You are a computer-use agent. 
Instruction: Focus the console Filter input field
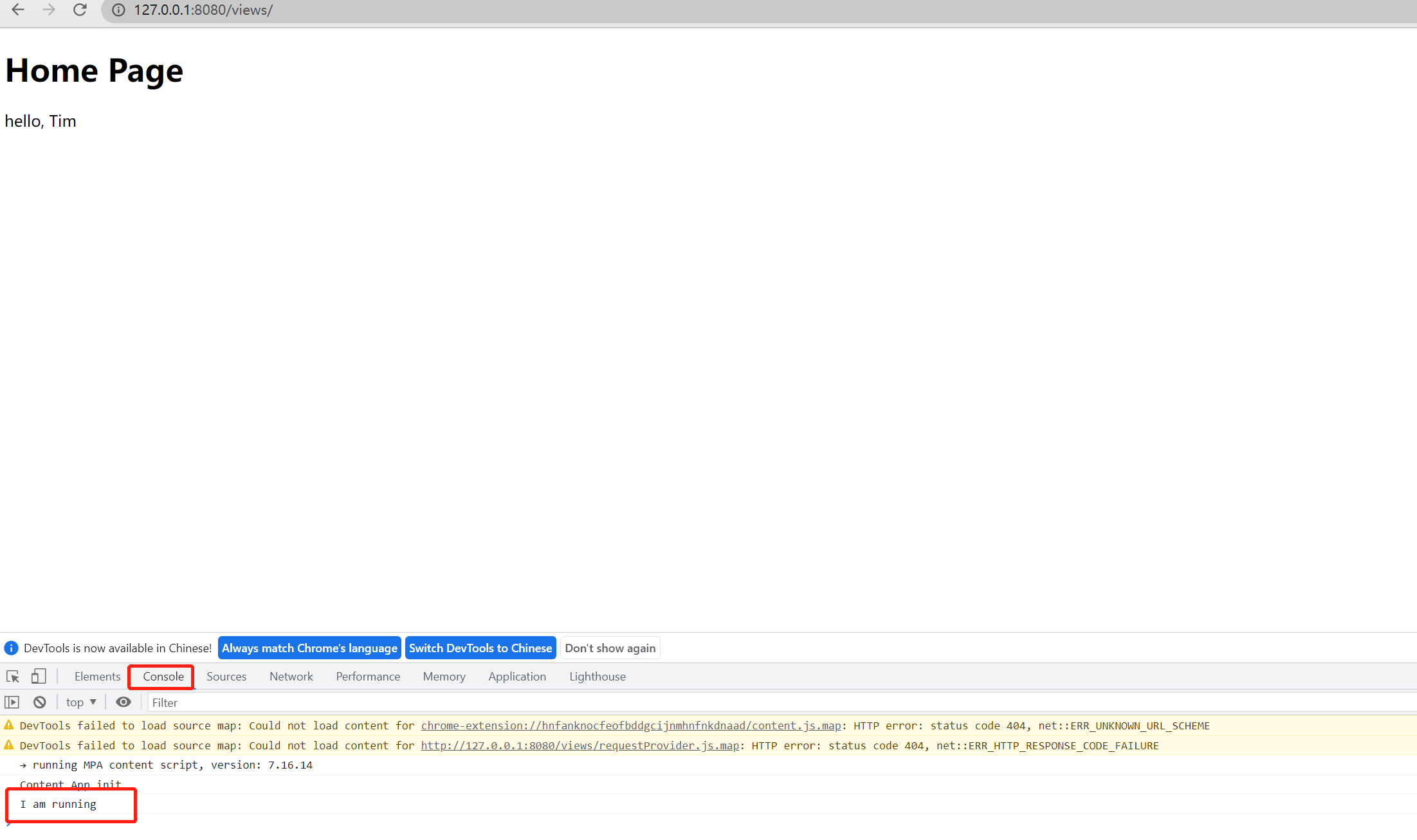[782, 703]
